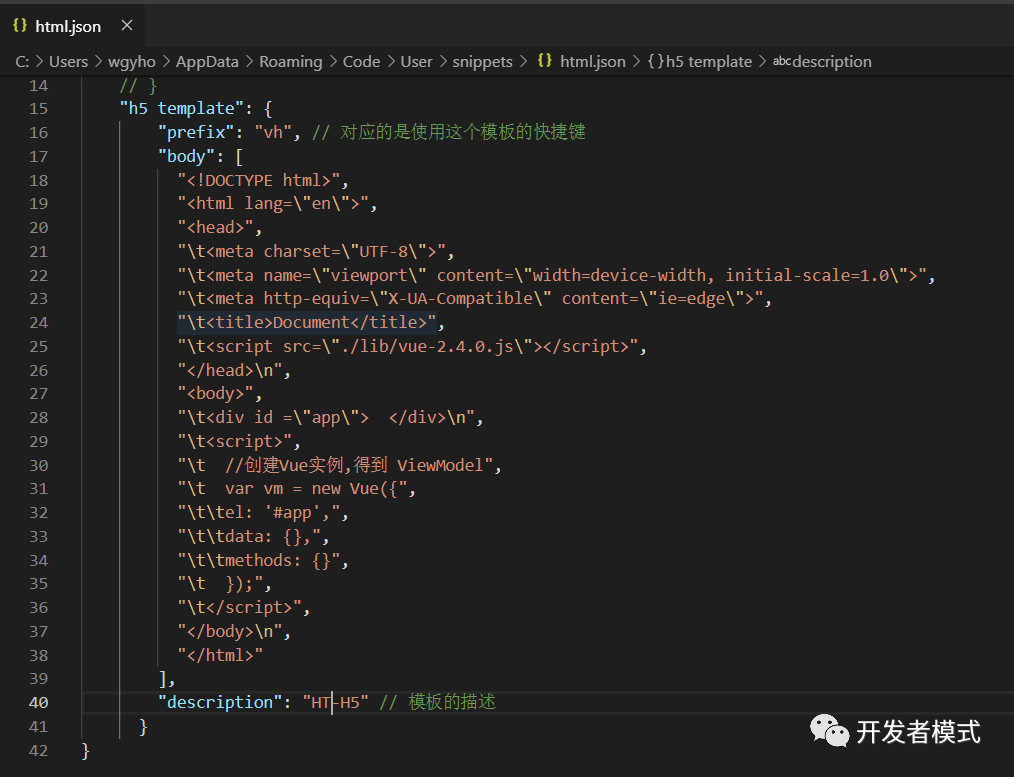Screen dimensions: 1014x777
Task: Open the Roaming breadcrumb folder
Action: [x=290, y=61]
